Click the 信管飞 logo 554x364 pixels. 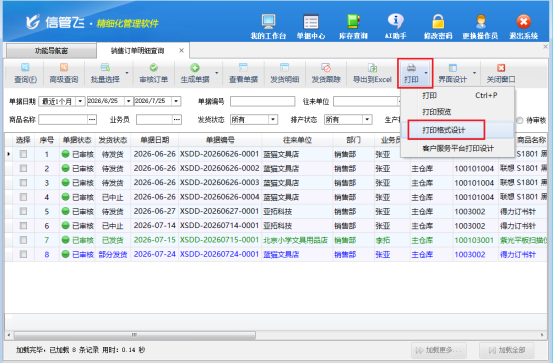55,22
